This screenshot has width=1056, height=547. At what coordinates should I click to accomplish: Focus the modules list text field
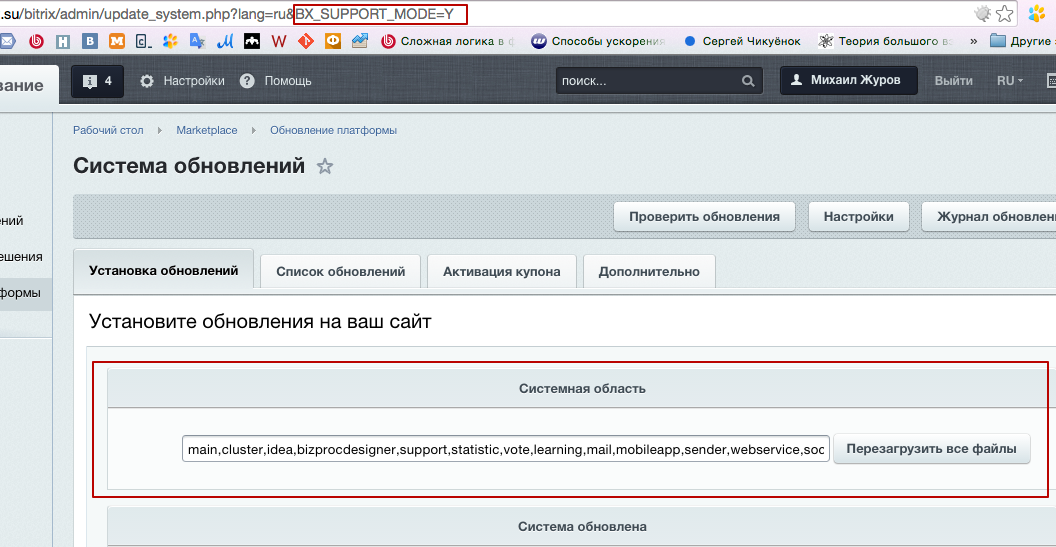click(x=505, y=449)
